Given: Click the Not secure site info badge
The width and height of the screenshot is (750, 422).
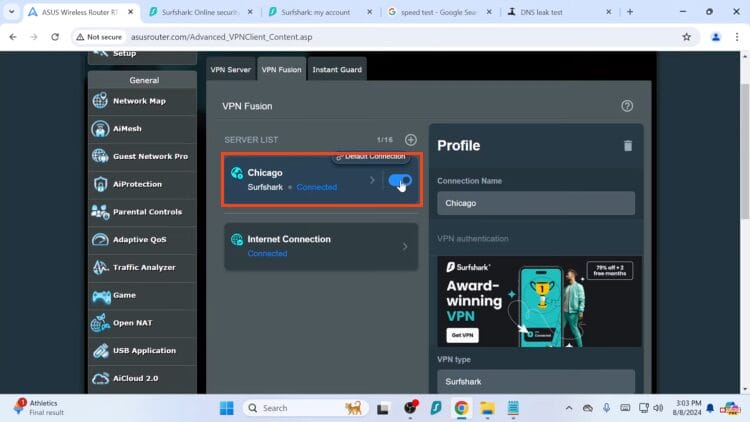Looking at the screenshot, I should click(x=99, y=37).
